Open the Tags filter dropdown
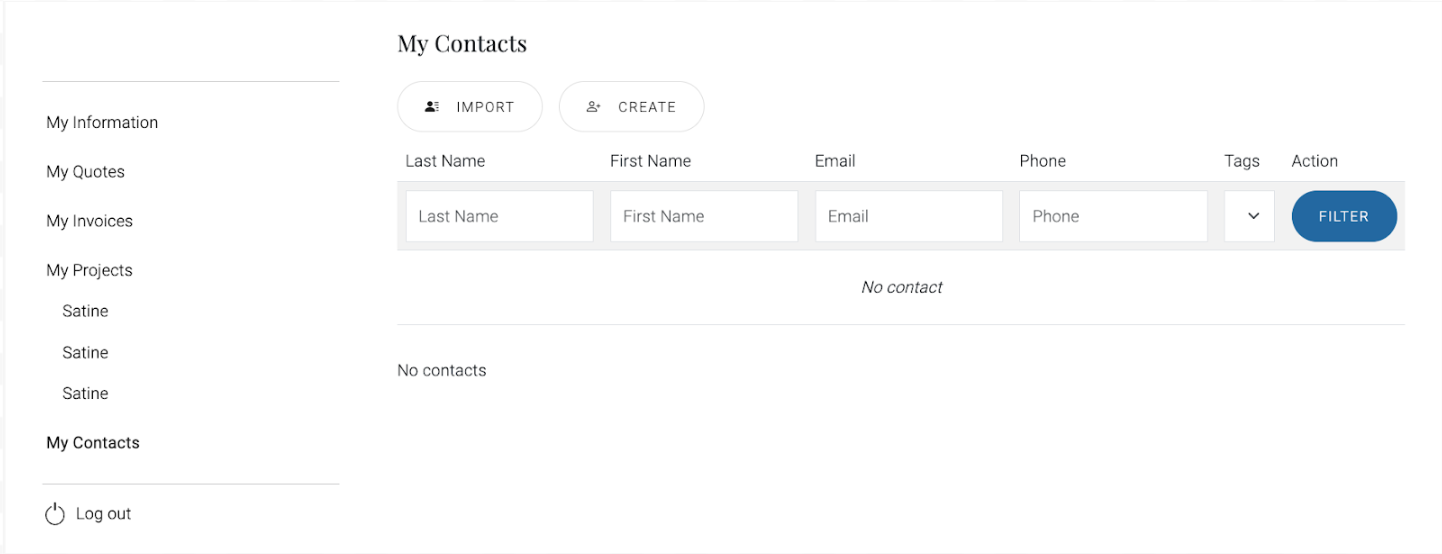The height and width of the screenshot is (554, 1442). click(1249, 216)
